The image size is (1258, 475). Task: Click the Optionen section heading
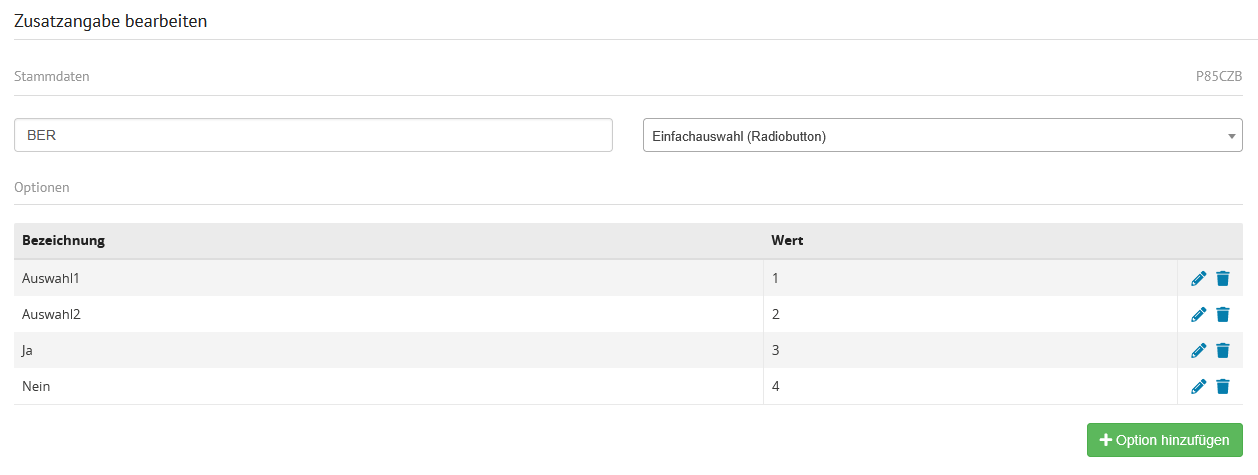[42, 187]
